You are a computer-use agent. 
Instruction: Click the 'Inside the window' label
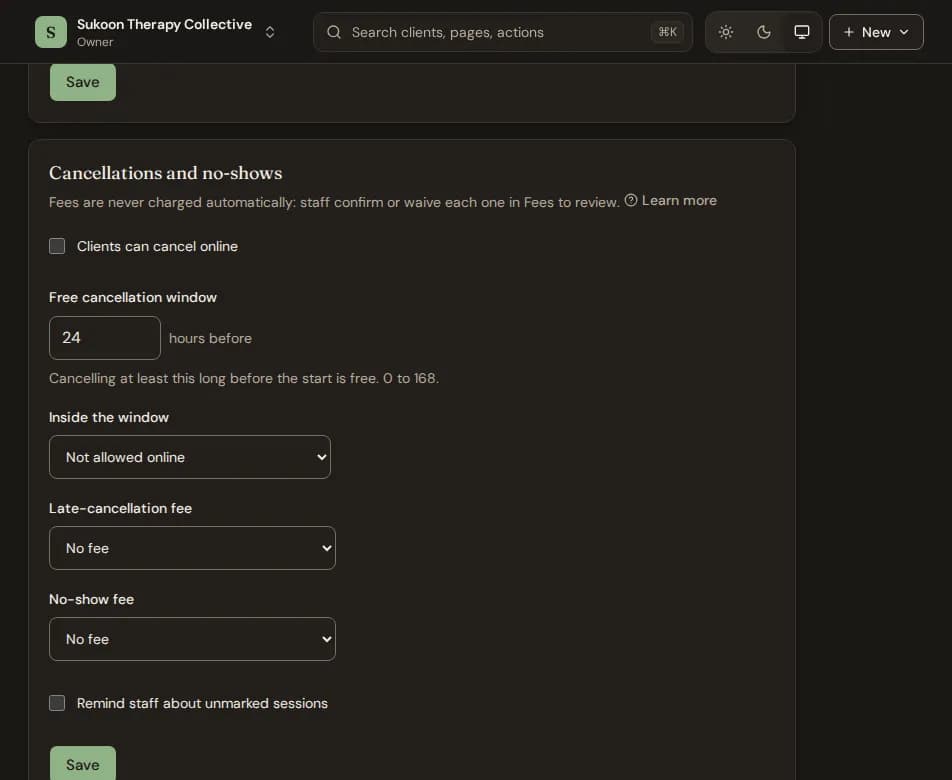pos(109,418)
